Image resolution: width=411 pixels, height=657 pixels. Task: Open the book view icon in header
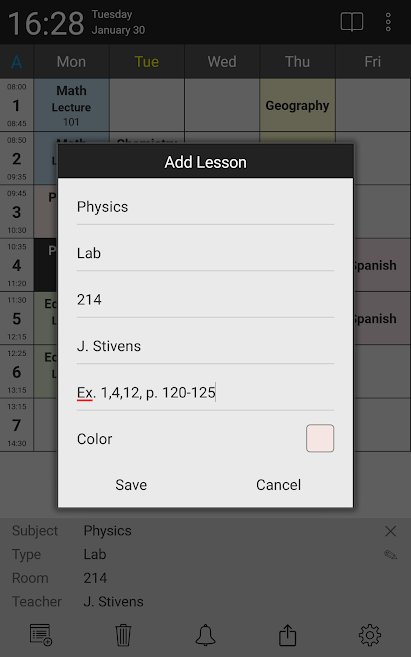click(x=352, y=22)
